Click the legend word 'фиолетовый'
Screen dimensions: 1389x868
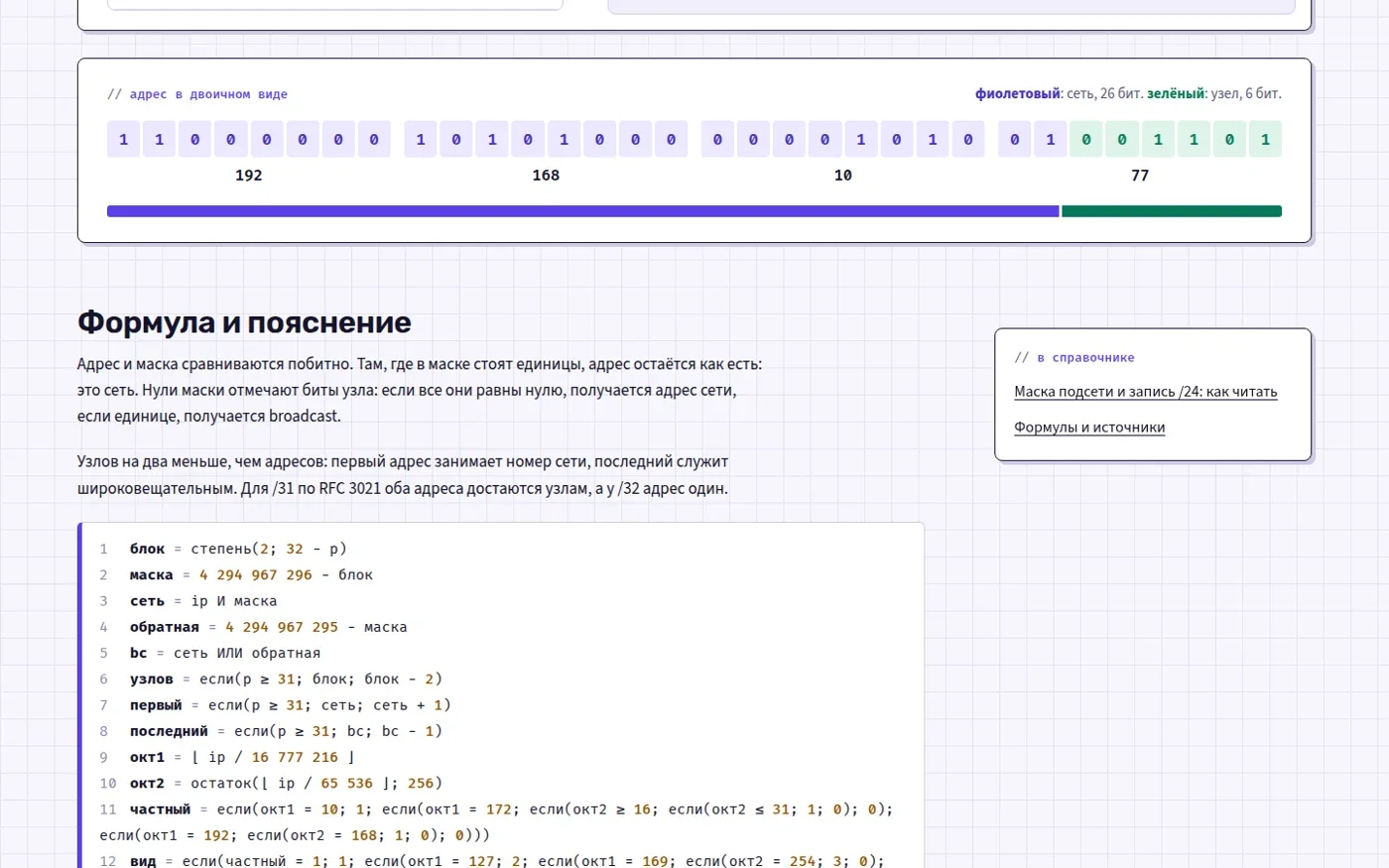(x=1018, y=94)
